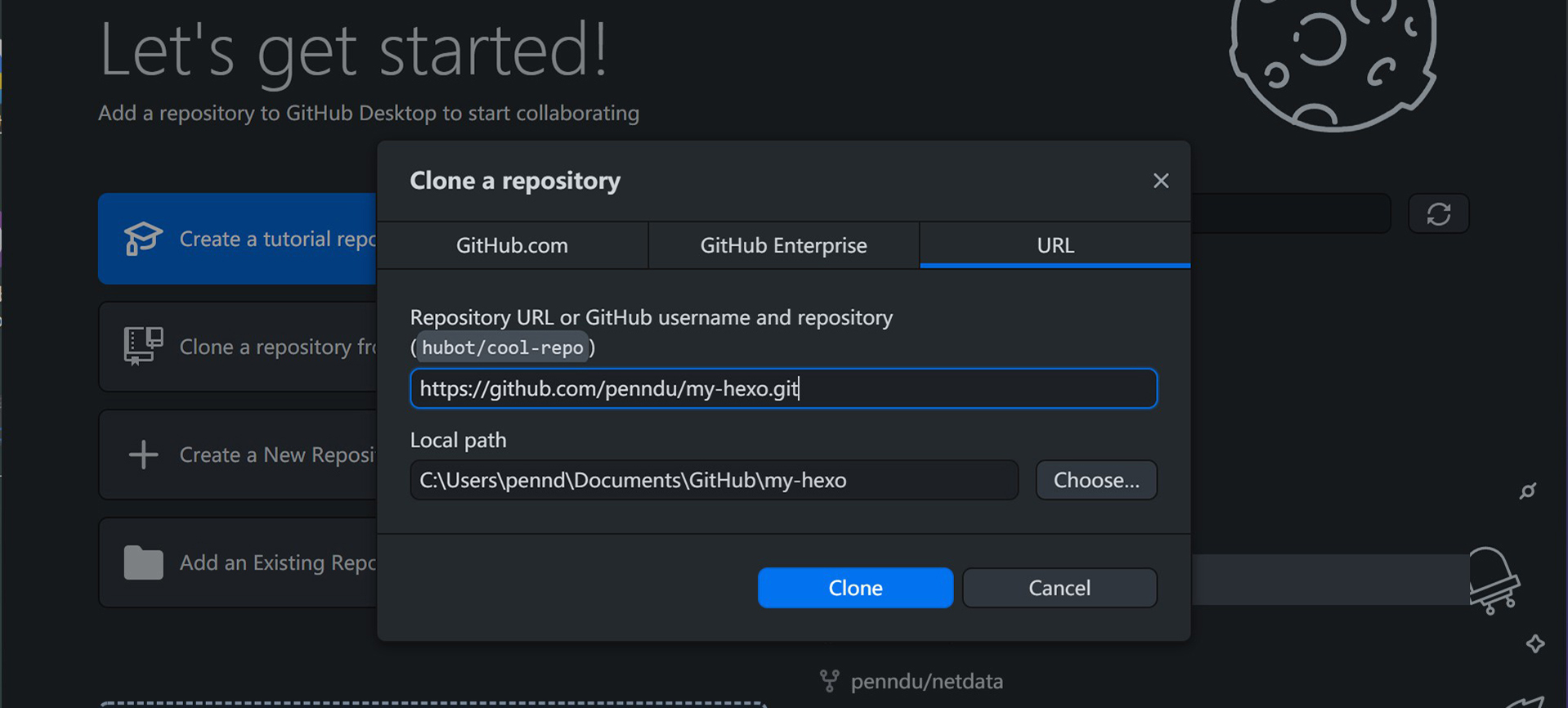Click the fork icon beside penndu/netdata
Viewport: 1568px width, 708px height.
[830, 681]
